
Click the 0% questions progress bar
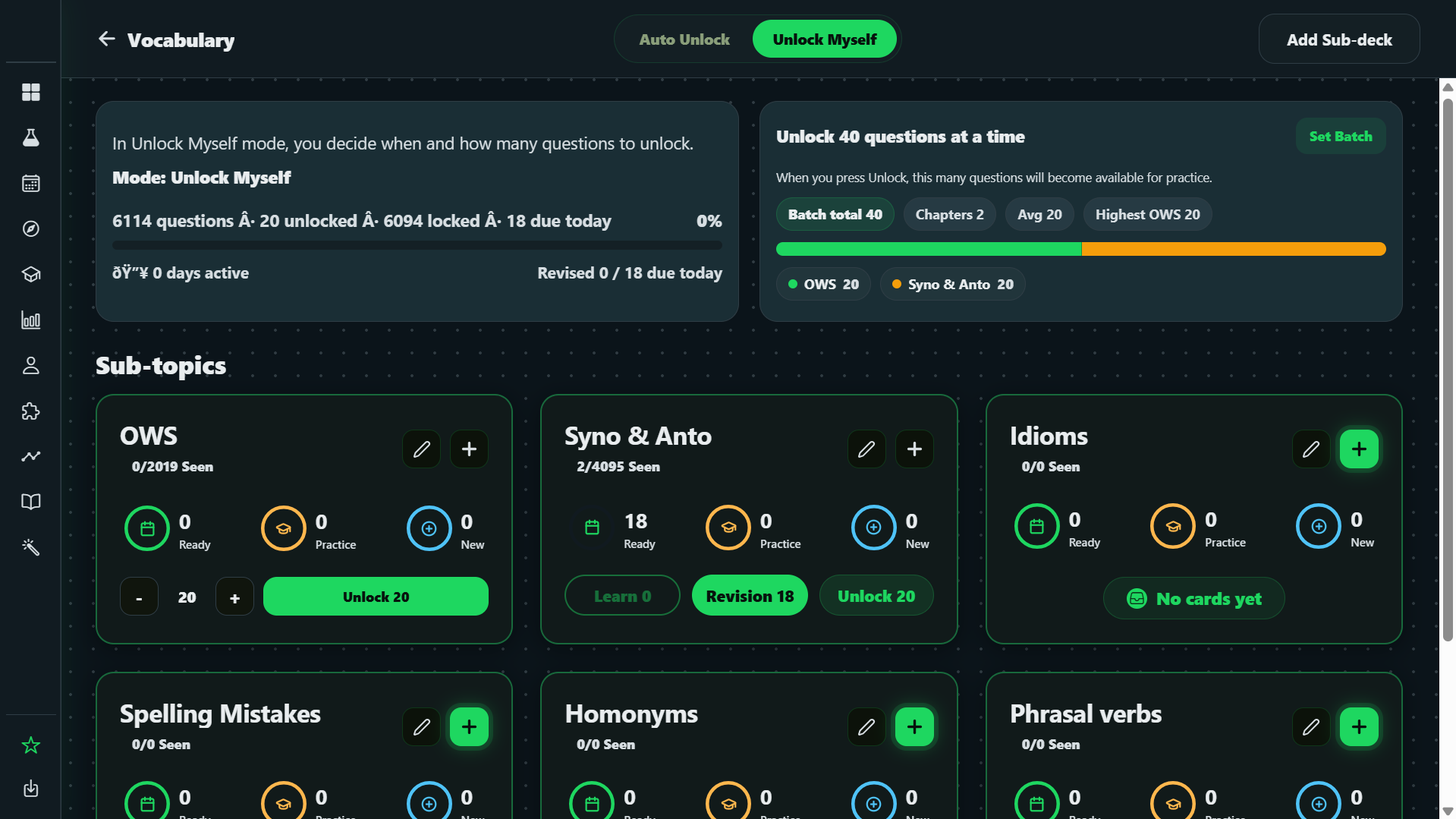point(417,245)
